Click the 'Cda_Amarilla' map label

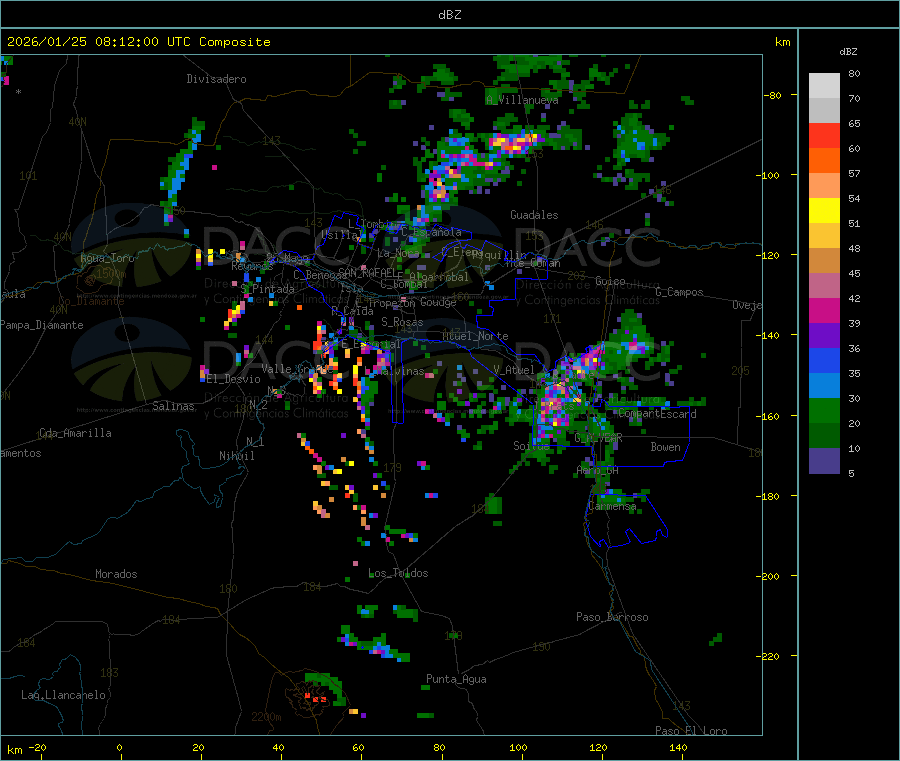[x=75, y=433]
